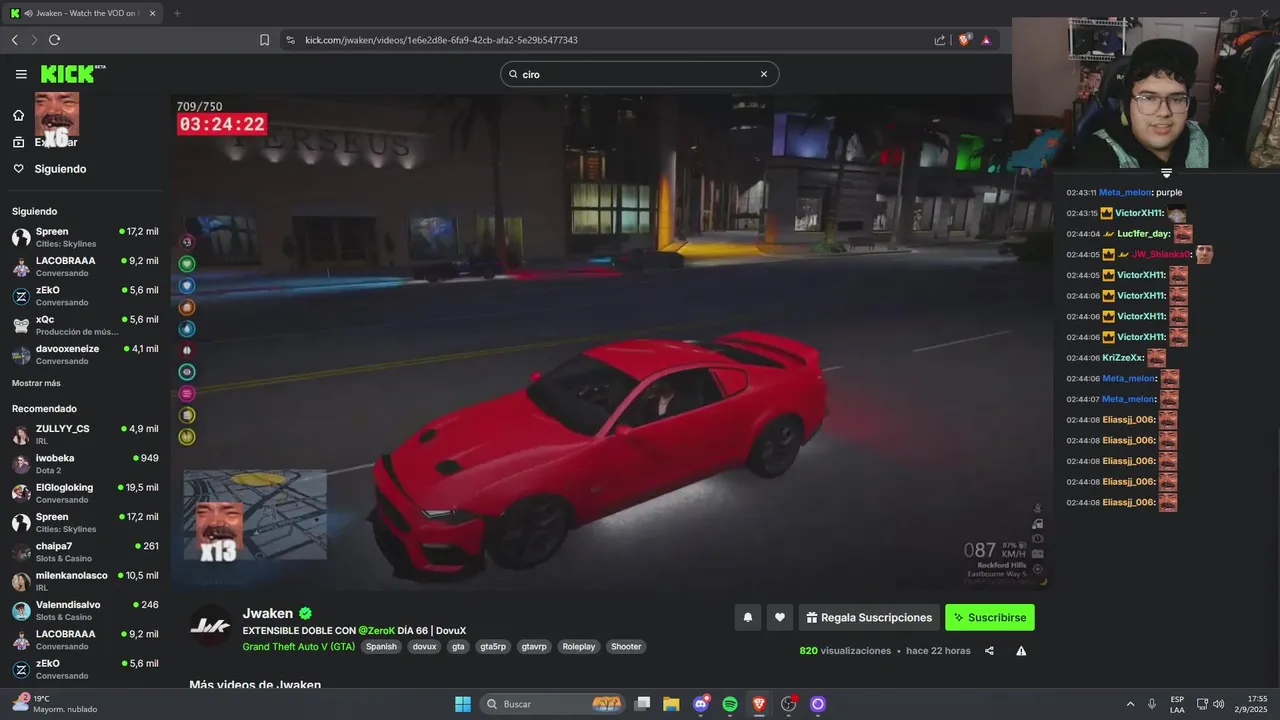1280x720 pixels.
Task: Open site settings icon in address bar
Action: tap(290, 40)
